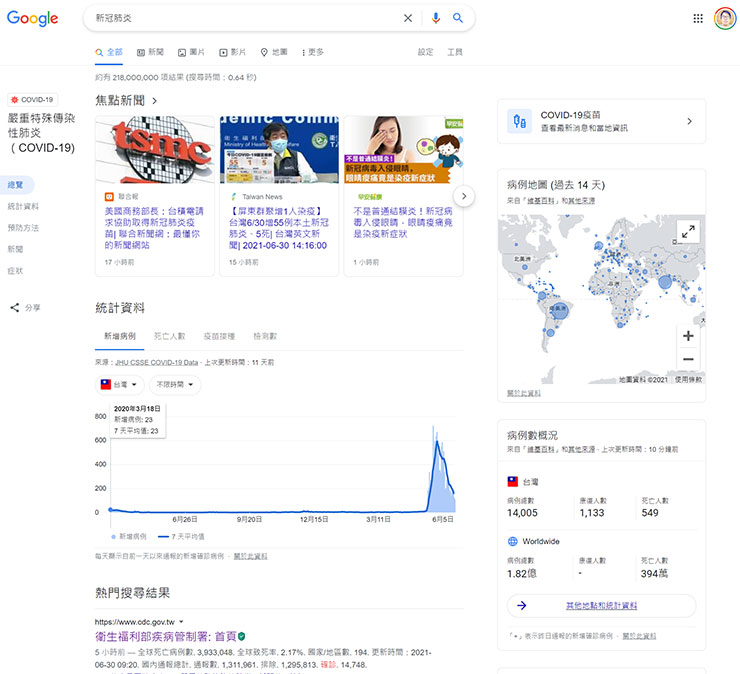Click the share icon in sidebar
This screenshot has width=740, height=674.
[15, 308]
